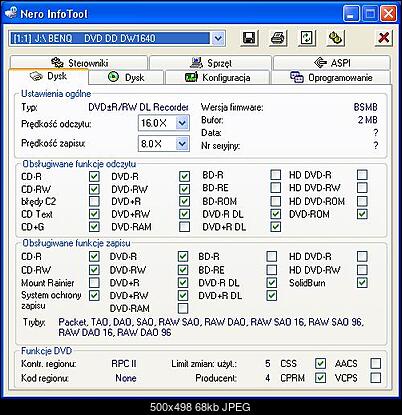Switch to the Sterowniki tab
The width and height of the screenshot is (402, 415).
tap(79, 63)
